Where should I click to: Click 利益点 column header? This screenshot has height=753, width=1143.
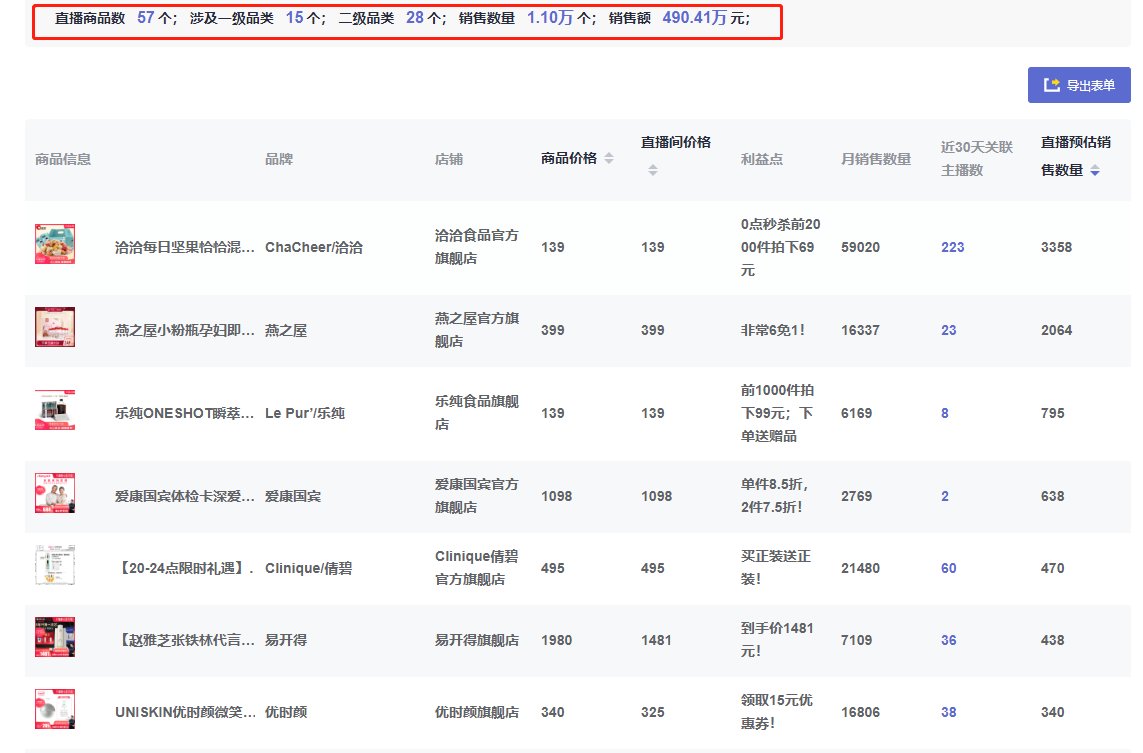click(762, 159)
